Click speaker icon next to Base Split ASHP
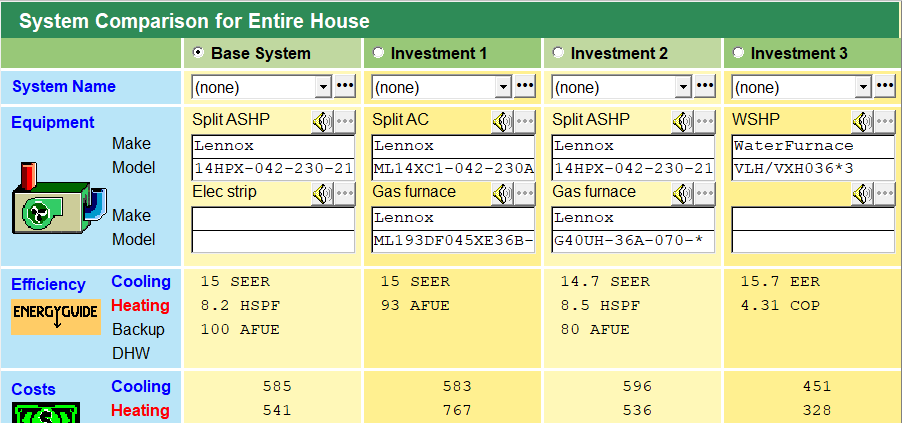This screenshot has width=902, height=423. pyautogui.click(x=323, y=121)
